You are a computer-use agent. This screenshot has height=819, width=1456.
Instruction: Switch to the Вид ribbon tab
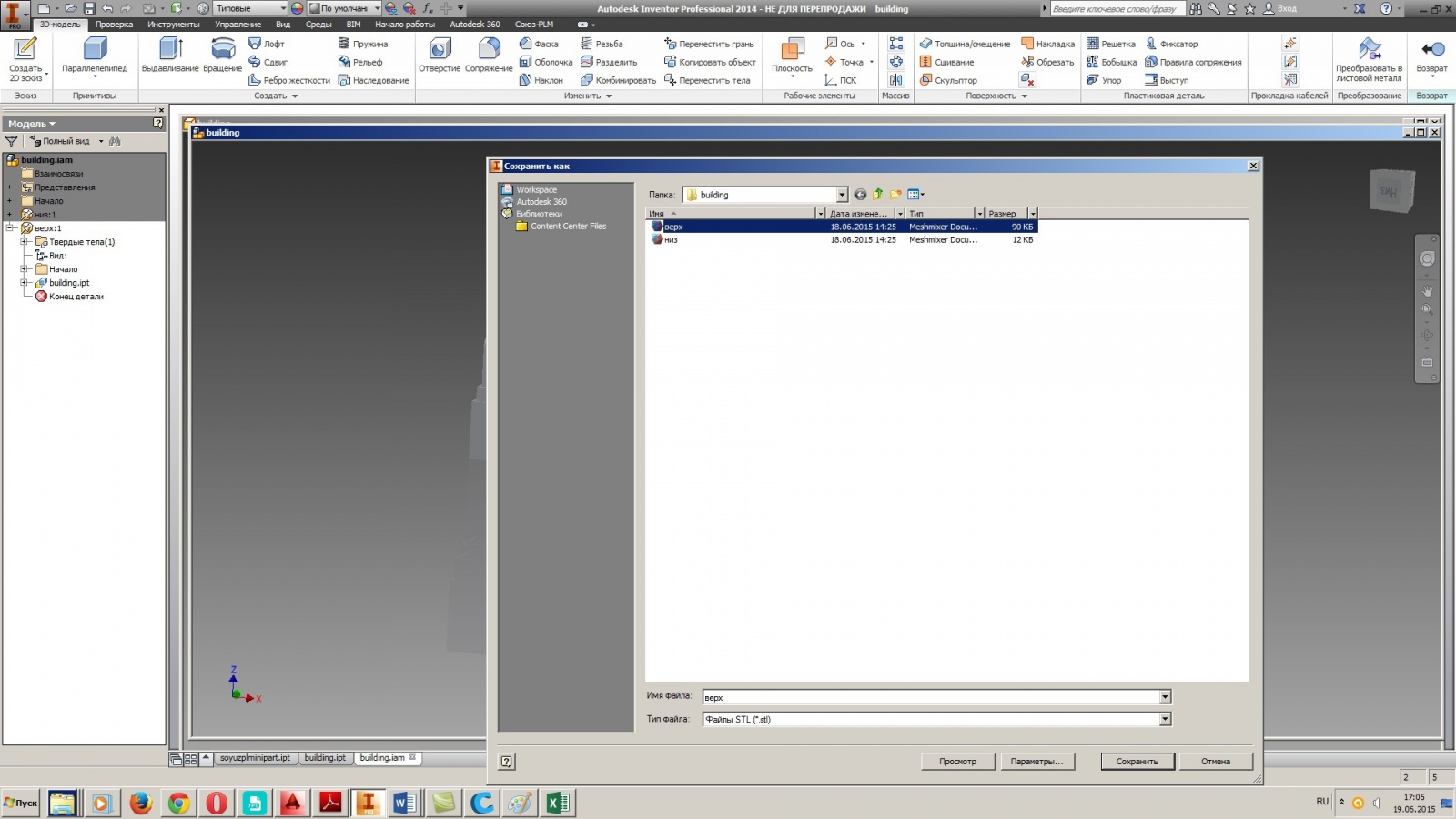click(x=283, y=25)
